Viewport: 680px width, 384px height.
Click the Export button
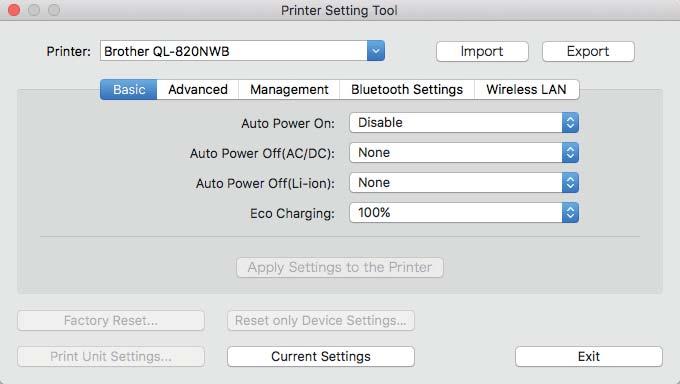point(588,52)
